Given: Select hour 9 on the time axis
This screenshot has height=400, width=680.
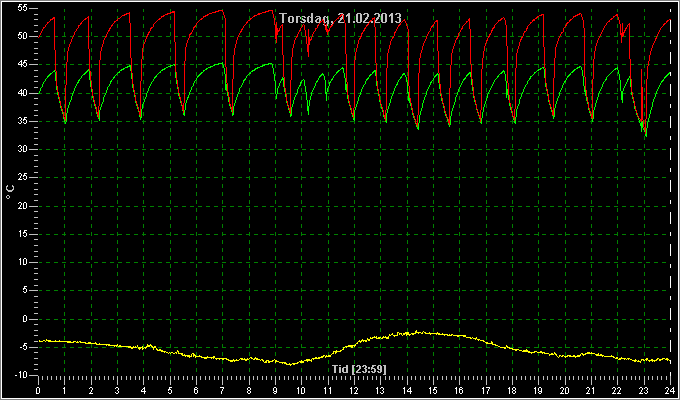Looking at the screenshot, I should pos(275,390).
